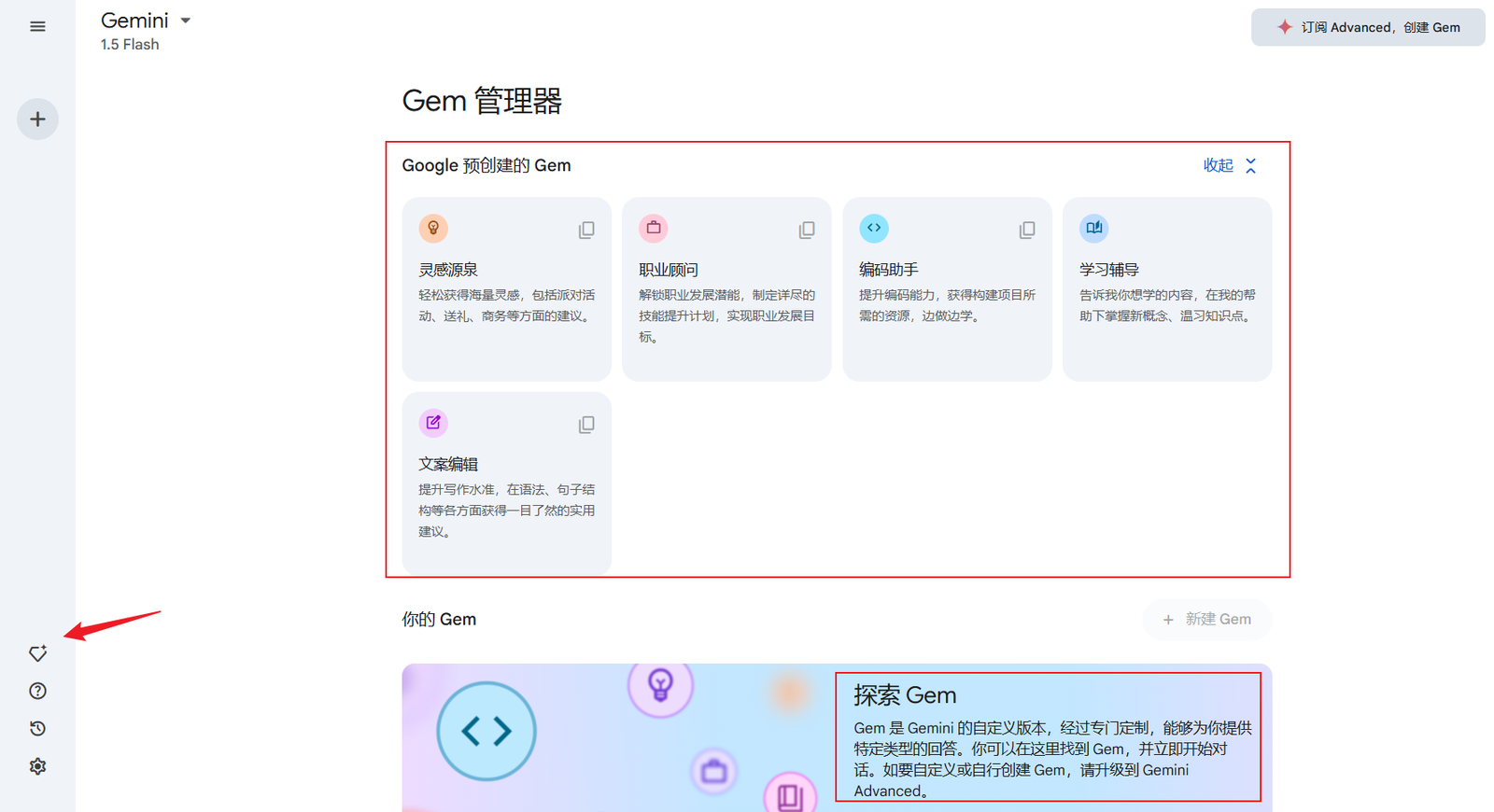Click the book icon on 学习辅导 card

point(1094,228)
